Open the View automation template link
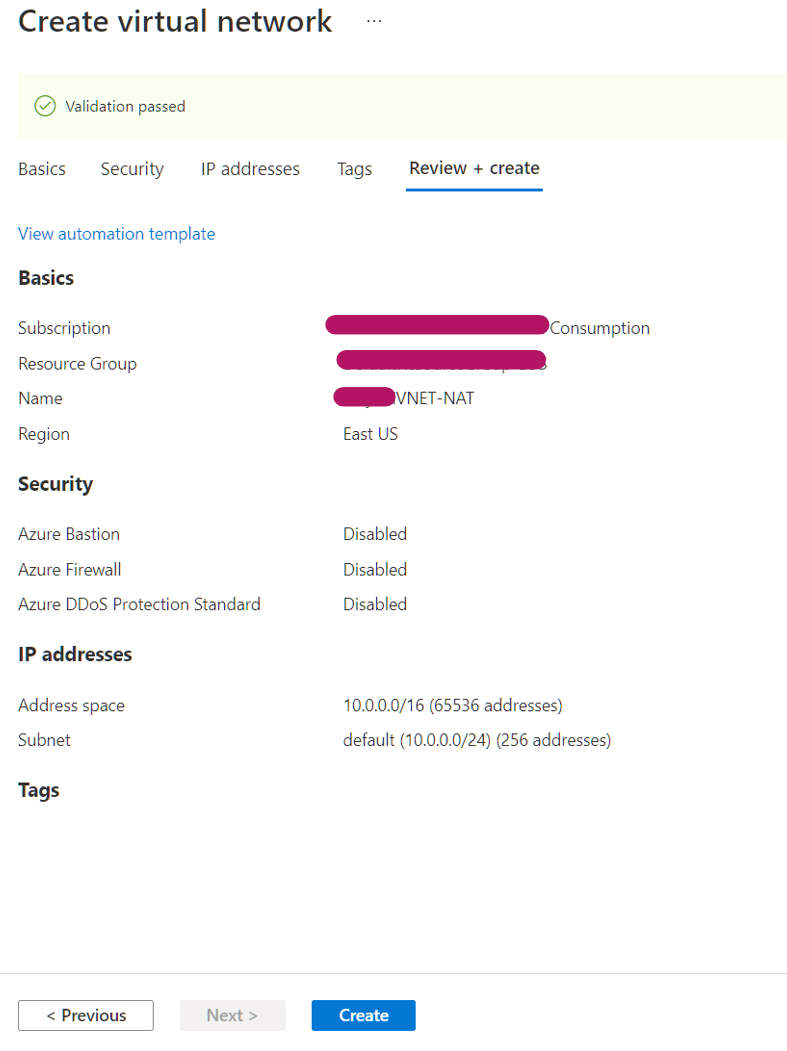The image size is (787, 1051). coord(117,234)
